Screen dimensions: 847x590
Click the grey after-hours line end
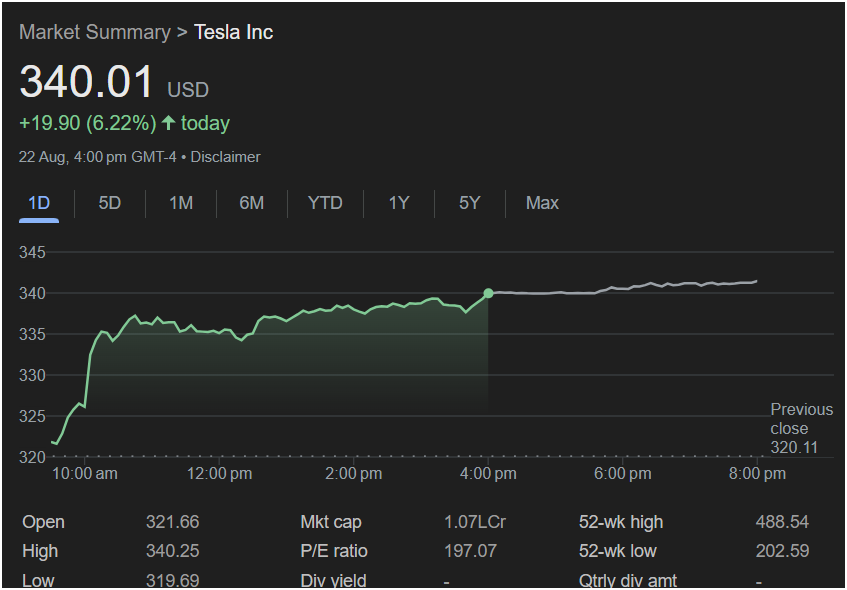(x=756, y=281)
